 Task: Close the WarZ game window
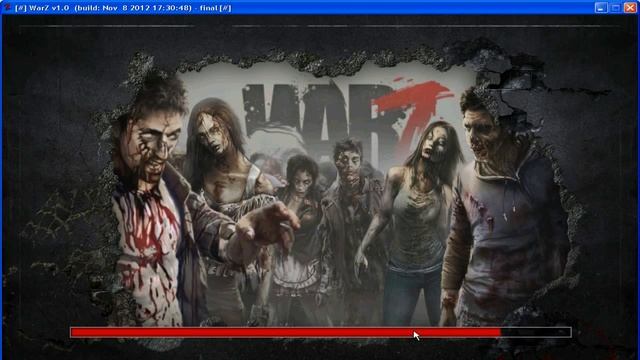[630, 8]
